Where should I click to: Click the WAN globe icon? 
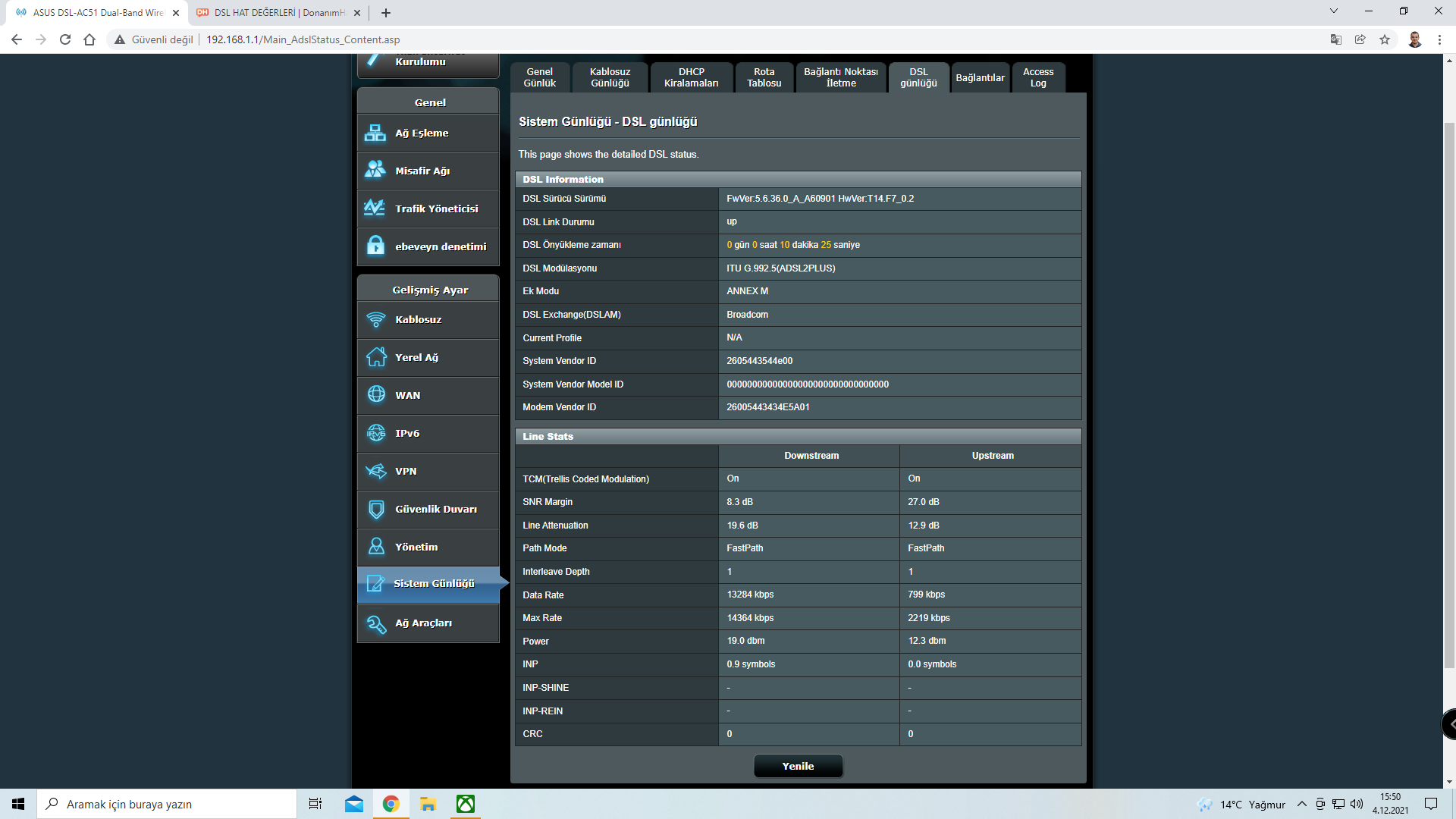point(375,395)
